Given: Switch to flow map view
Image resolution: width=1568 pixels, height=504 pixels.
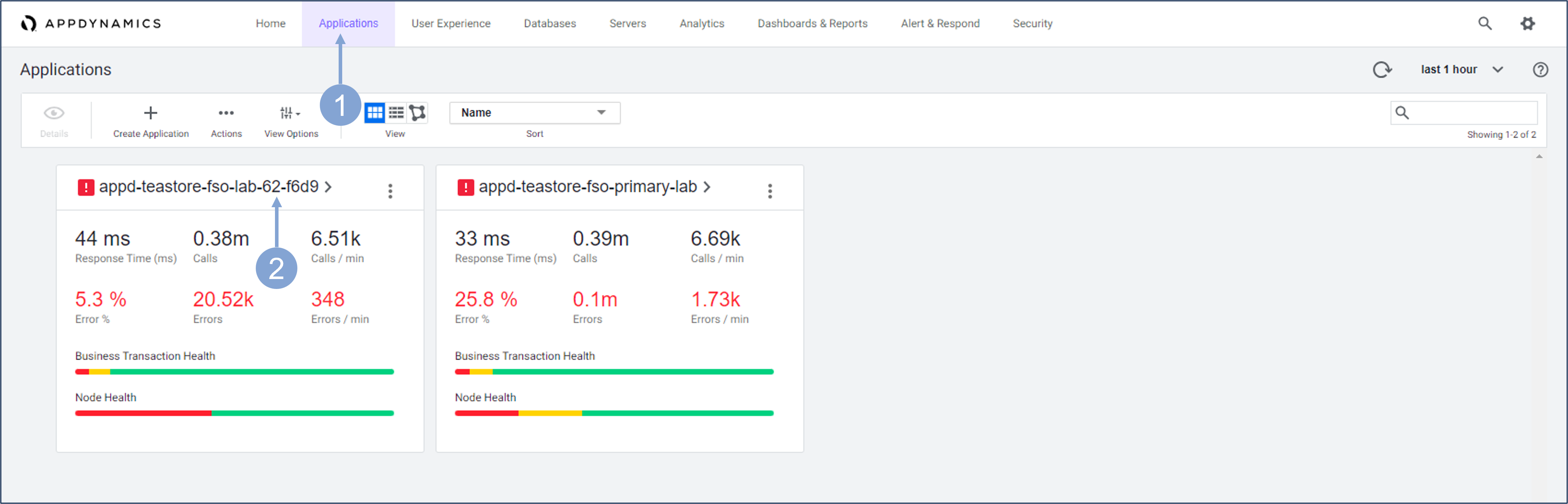Looking at the screenshot, I should (x=418, y=112).
